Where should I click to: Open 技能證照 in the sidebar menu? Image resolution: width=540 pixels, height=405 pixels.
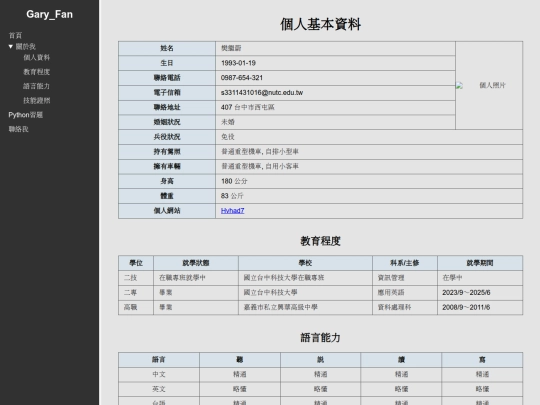[37, 101]
